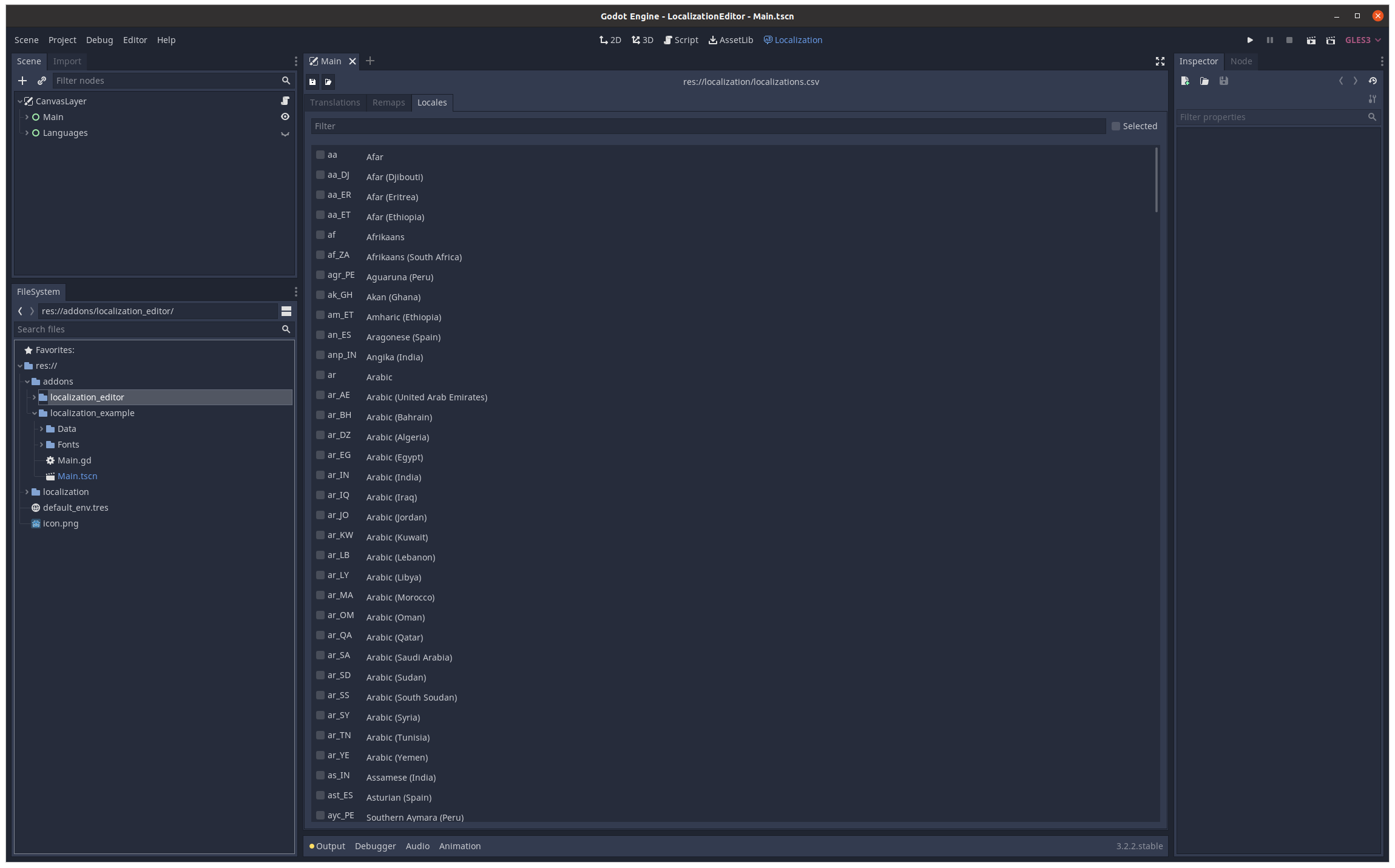Click the Play project button
The height and width of the screenshot is (868, 1395).
1250,40
